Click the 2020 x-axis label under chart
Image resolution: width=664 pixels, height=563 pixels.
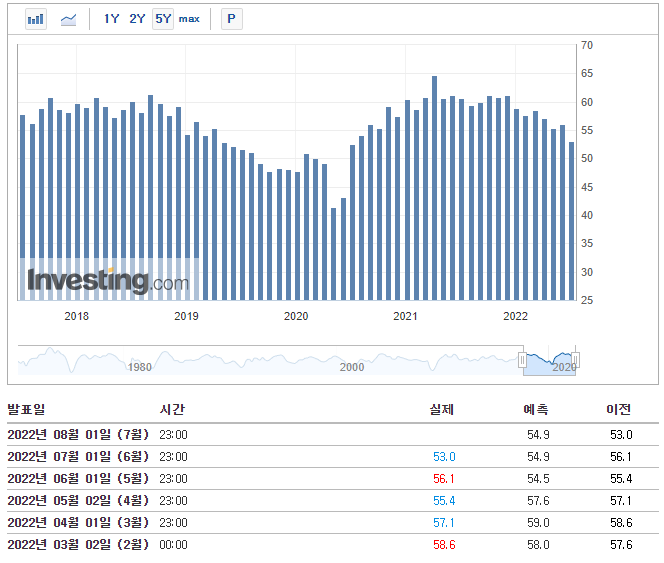click(x=296, y=316)
